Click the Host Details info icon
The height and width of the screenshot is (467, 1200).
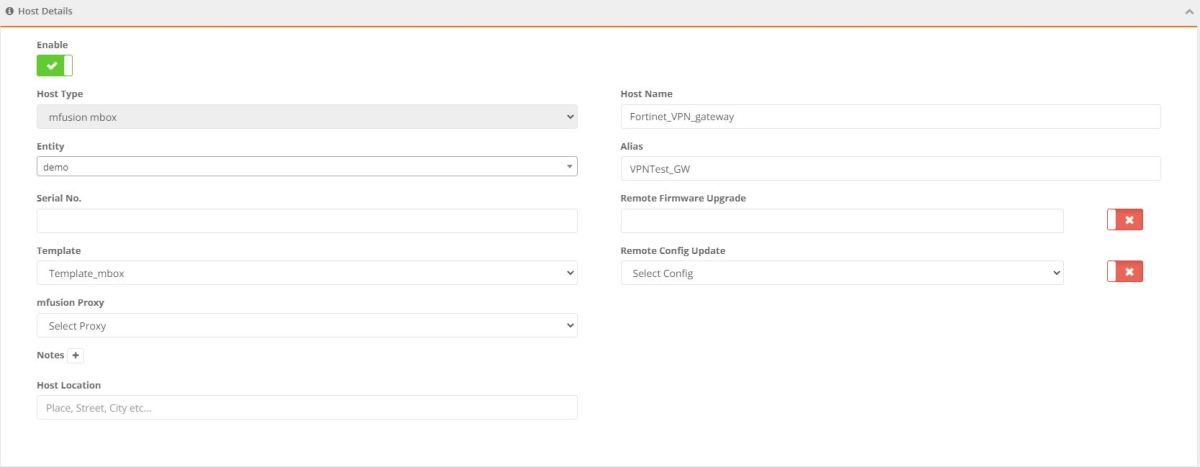coord(10,10)
